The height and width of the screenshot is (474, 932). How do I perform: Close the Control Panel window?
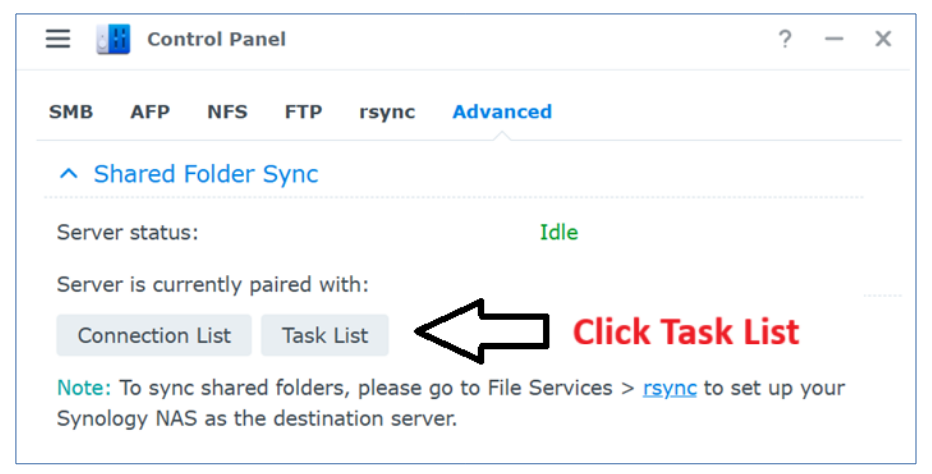883,39
